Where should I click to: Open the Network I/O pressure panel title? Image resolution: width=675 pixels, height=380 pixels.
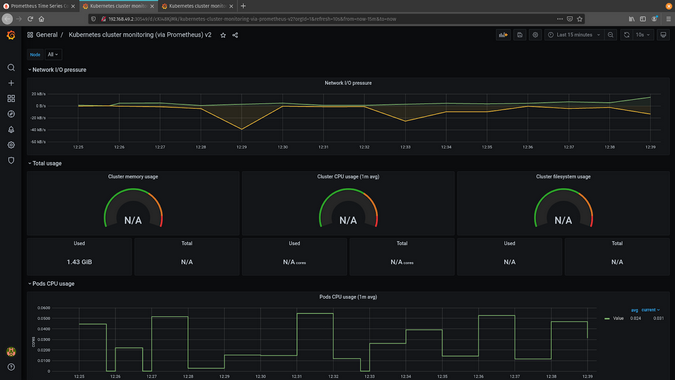(x=348, y=83)
